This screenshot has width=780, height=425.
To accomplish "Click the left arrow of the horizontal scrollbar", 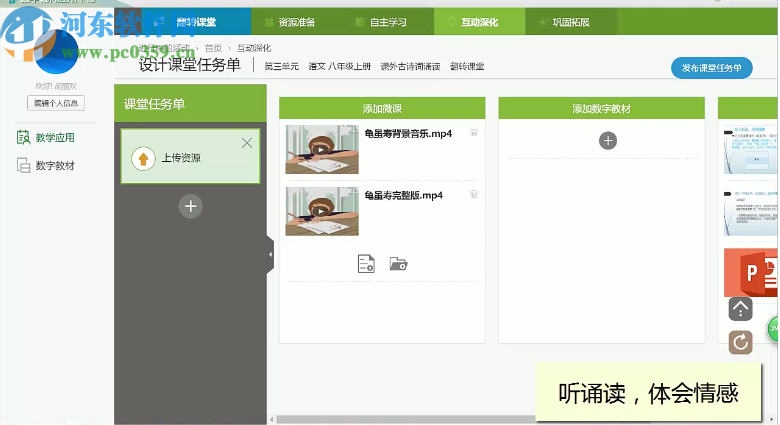I will 272,420.
